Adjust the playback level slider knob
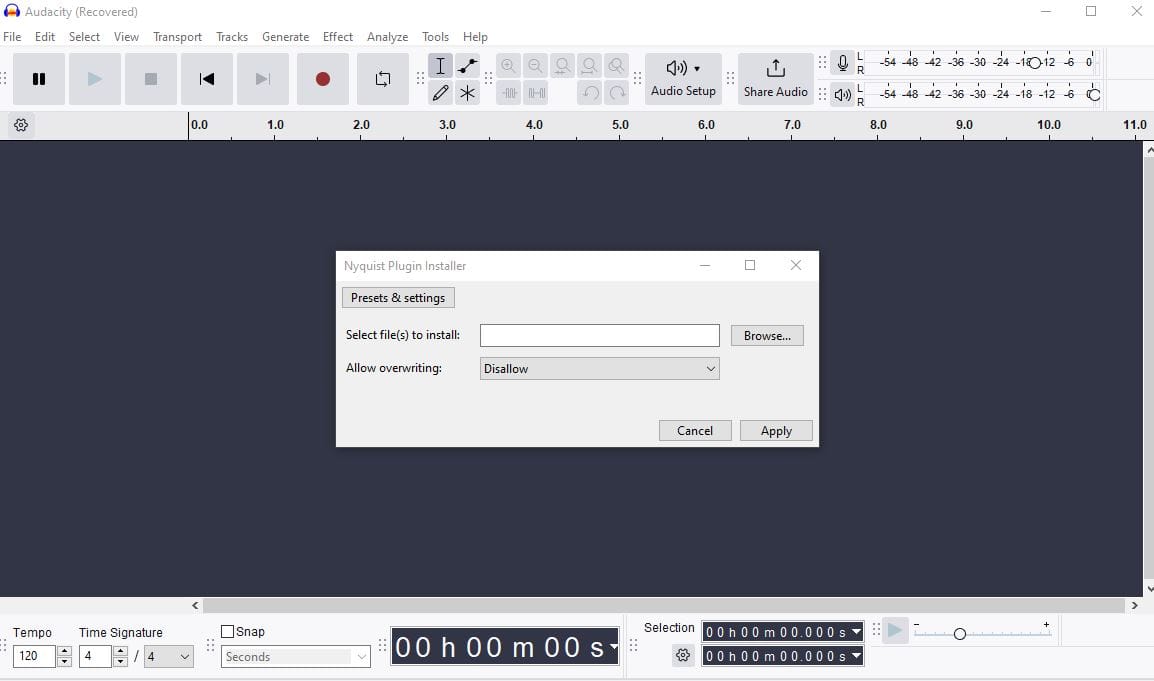The image size is (1154, 681). [x=1094, y=95]
